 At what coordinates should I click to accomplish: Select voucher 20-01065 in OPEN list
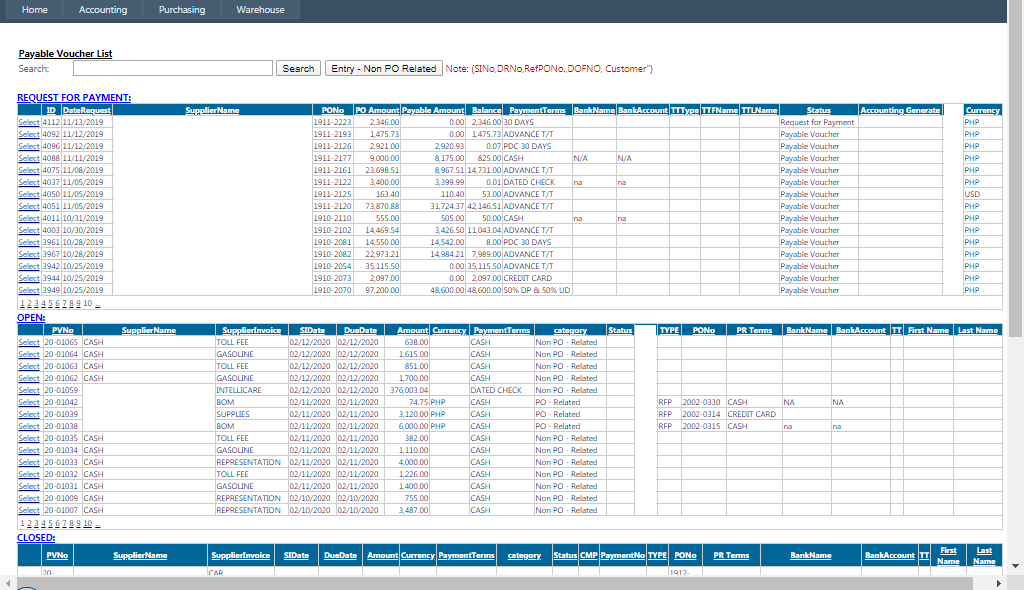coord(29,342)
